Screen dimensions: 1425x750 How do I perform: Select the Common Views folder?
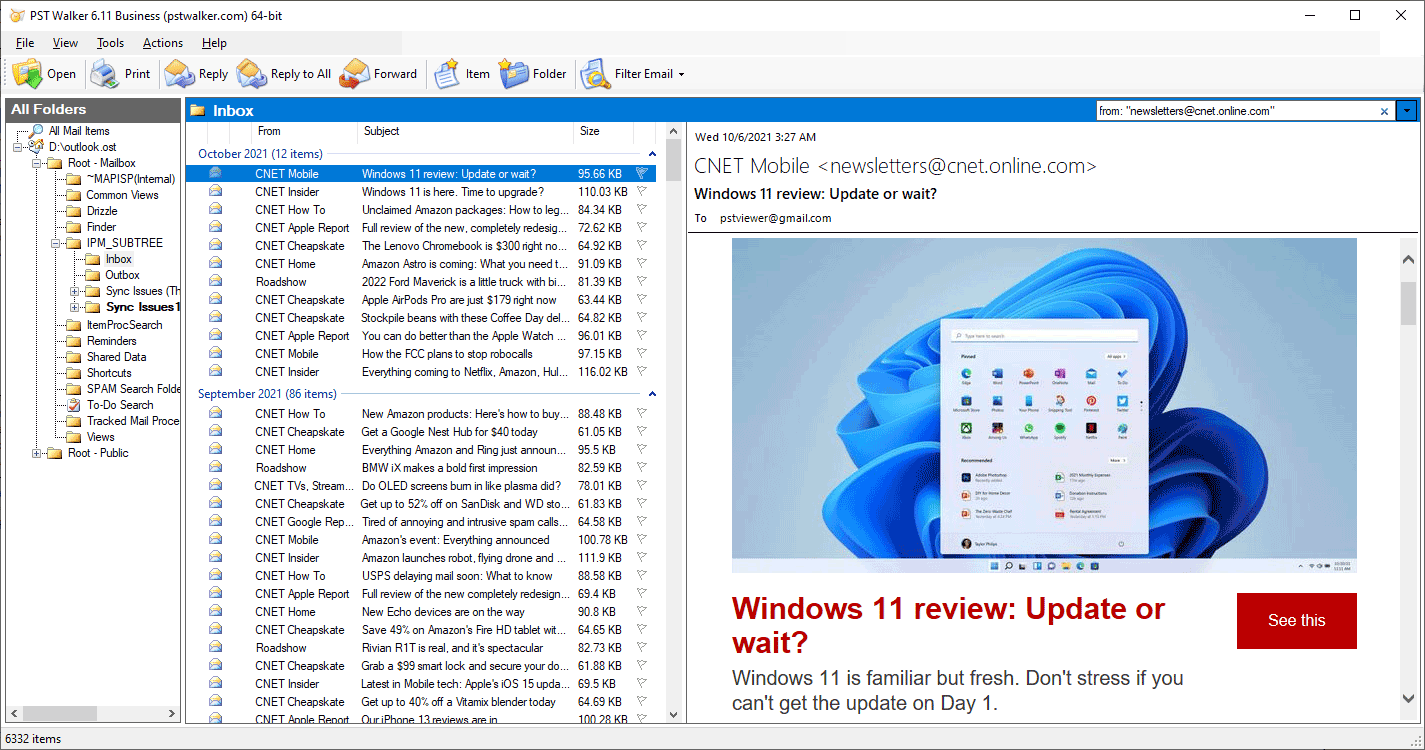(122, 195)
